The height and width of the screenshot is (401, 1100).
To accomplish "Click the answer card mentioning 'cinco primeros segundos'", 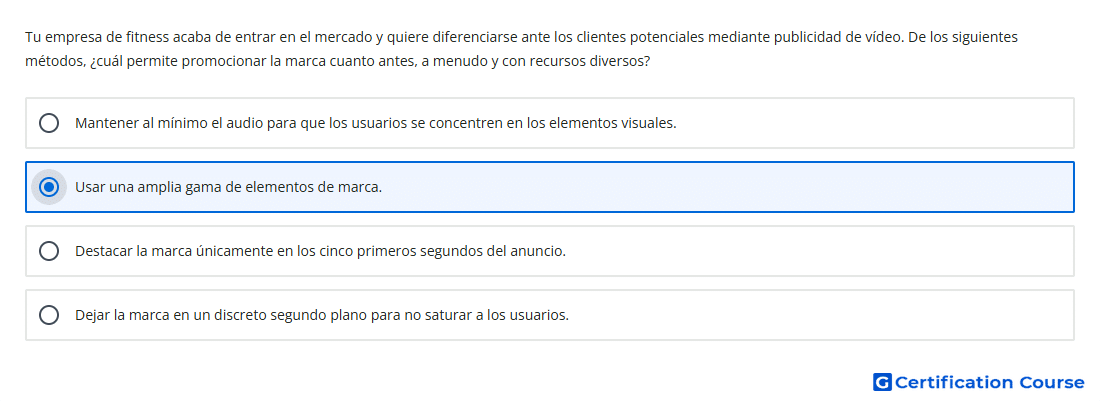I will pyautogui.click(x=550, y=251).
